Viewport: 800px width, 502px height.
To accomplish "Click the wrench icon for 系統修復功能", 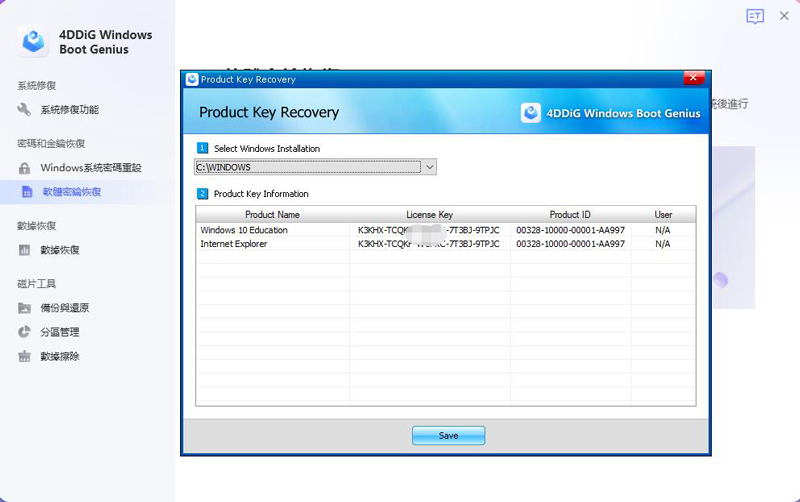I will pyautogui.click(x=25, y=110).
